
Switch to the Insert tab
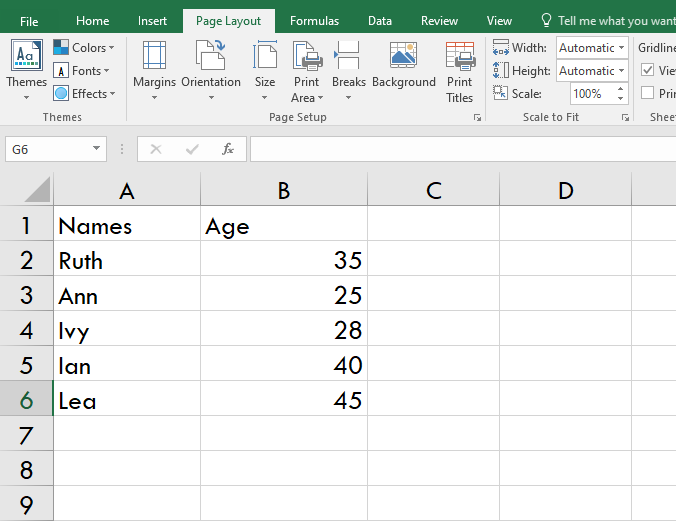click(152, 21)
